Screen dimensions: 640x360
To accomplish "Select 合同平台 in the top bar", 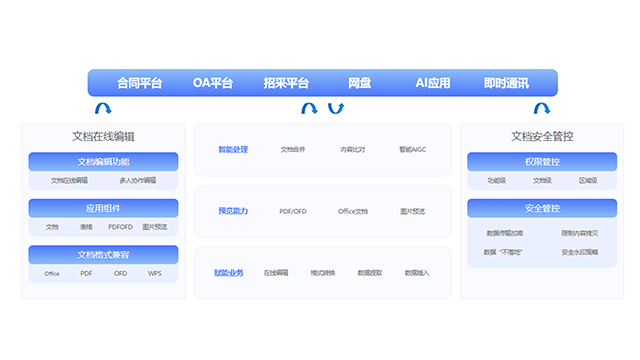I will (140, 83).
